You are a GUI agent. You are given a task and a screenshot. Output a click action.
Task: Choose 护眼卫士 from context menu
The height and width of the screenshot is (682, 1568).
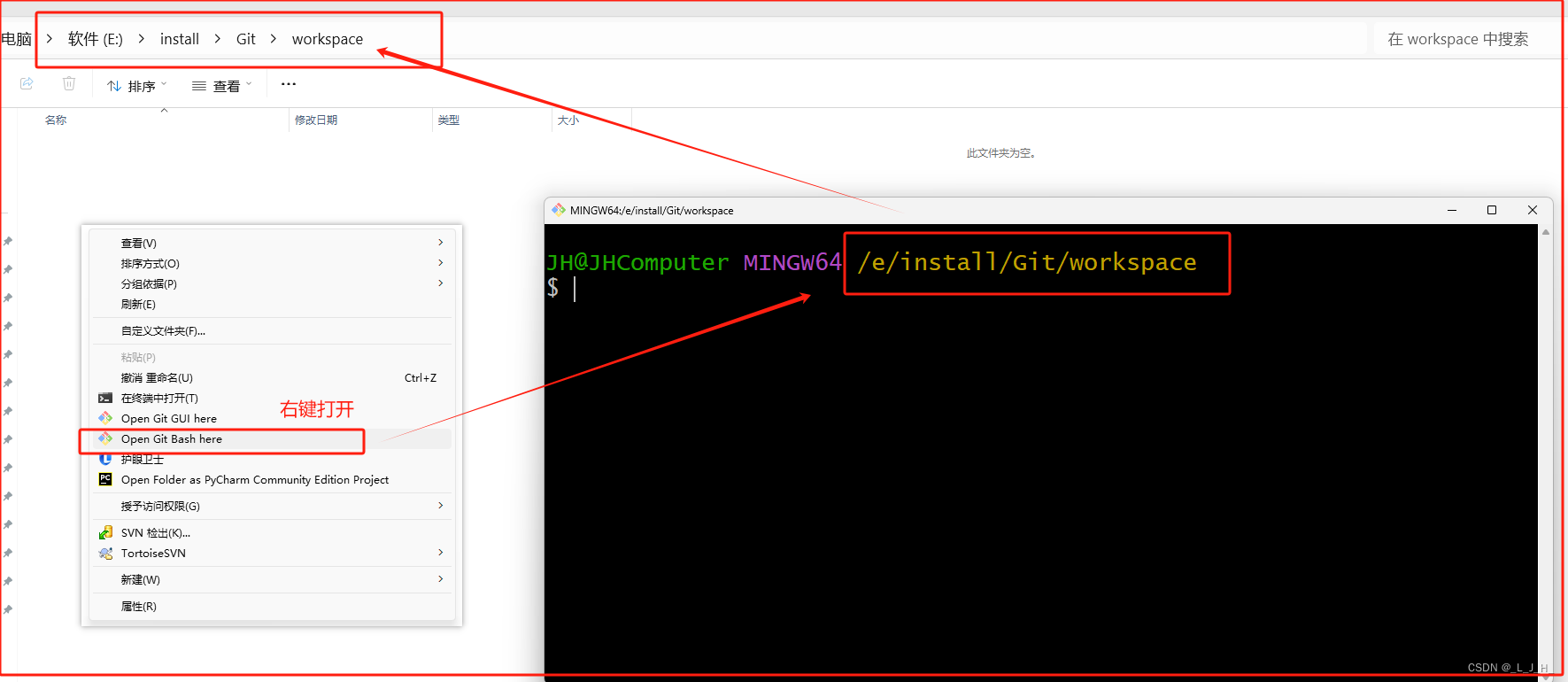pos(272,459)
